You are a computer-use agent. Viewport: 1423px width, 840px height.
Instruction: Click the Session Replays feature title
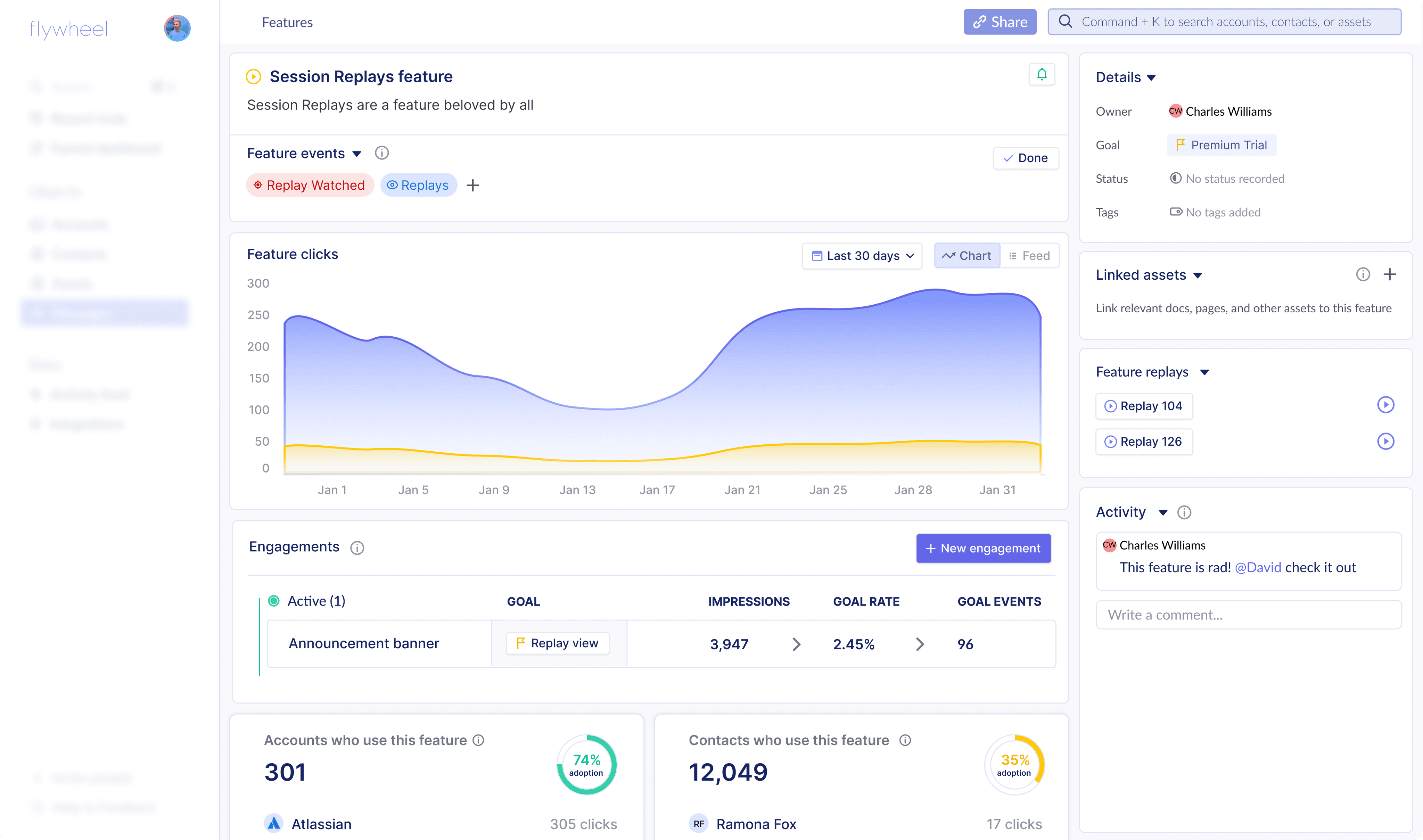(x=361, y=76)
